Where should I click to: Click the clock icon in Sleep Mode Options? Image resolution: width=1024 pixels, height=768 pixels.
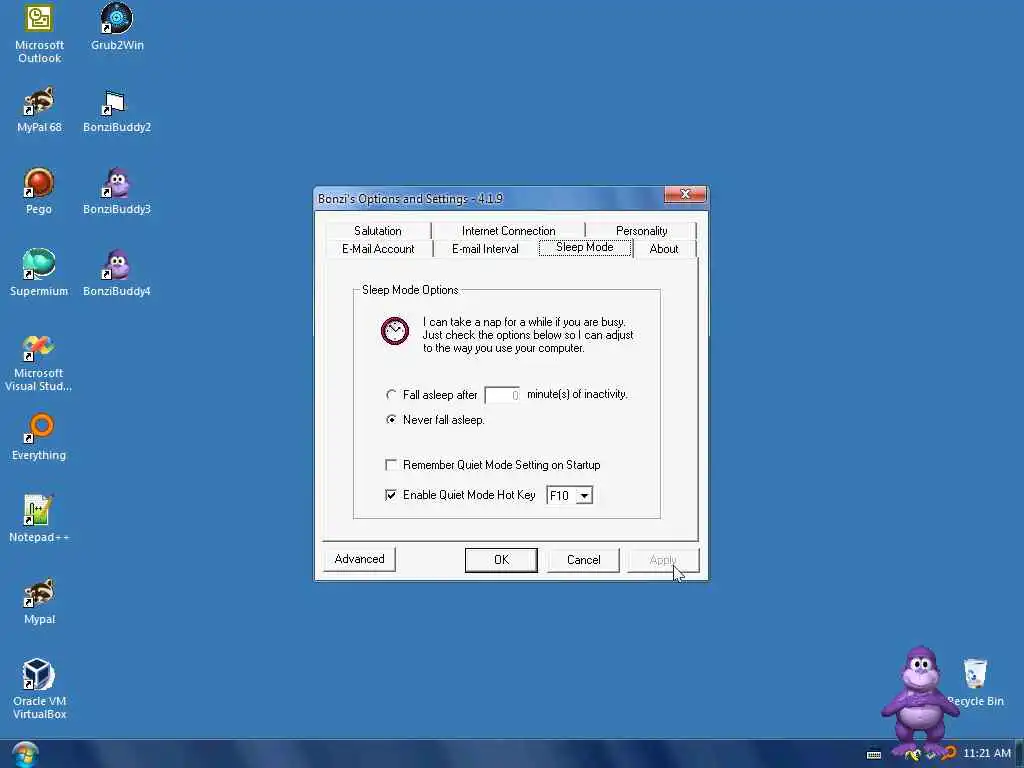tap(395, 331)
